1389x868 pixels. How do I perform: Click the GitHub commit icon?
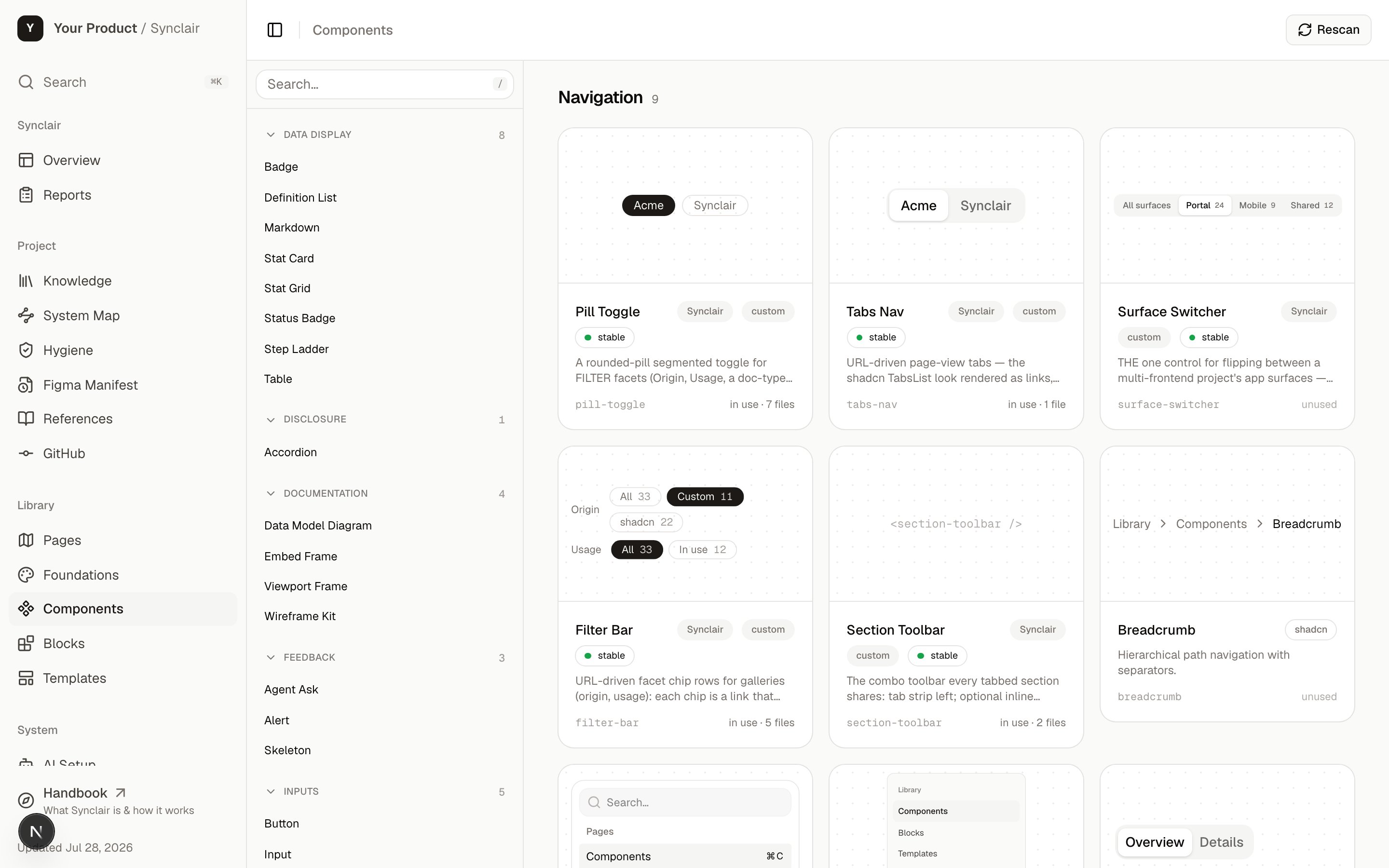click(x=26, y=453)
